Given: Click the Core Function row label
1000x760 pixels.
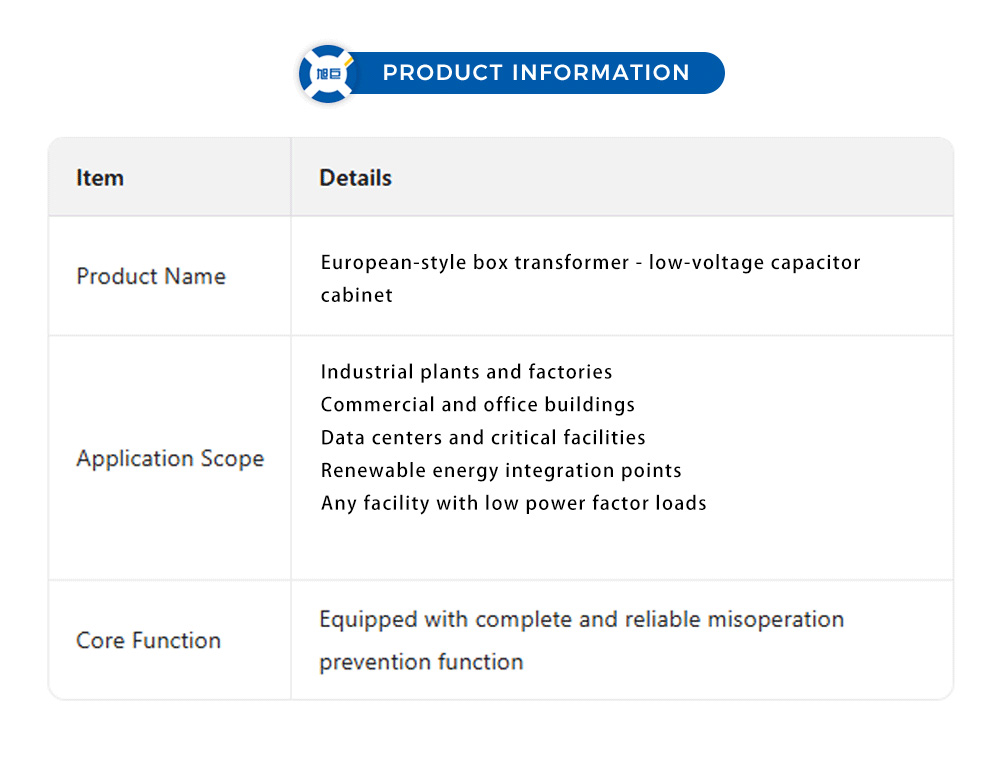Looking at the screenshot, I should point(148,641).
